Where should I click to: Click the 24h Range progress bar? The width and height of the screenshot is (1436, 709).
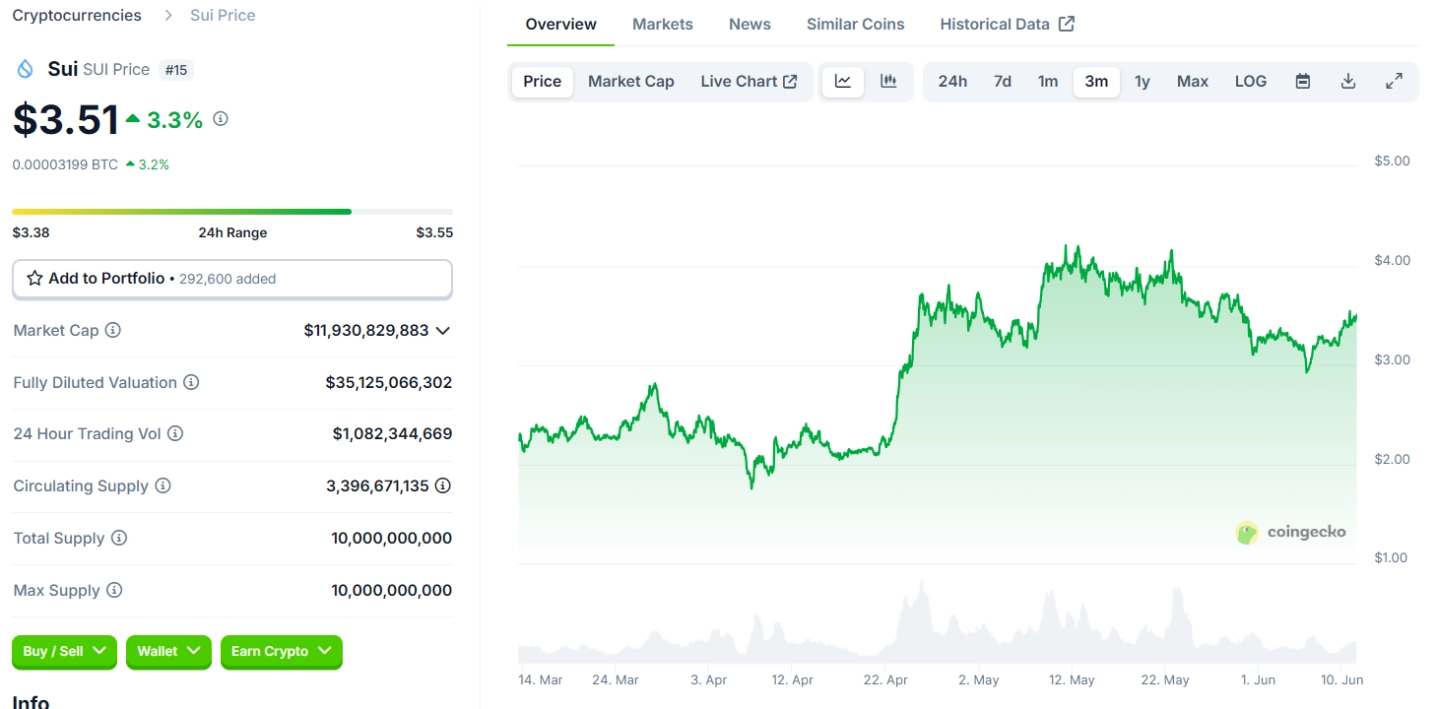232,212
